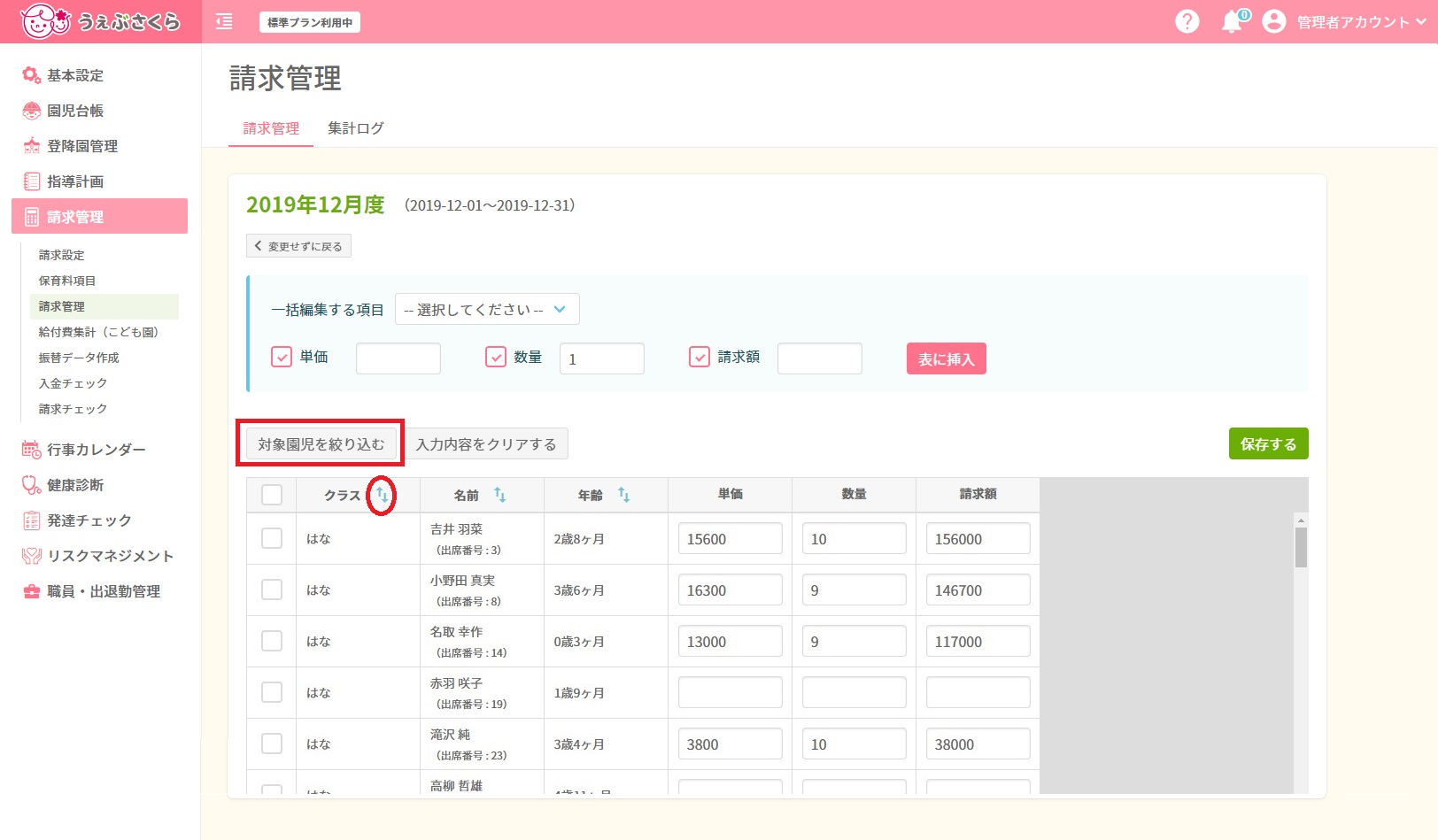1438x840 pixels.
Task: Click the scrollbar up arrow in table
Action: (1301, 520)
